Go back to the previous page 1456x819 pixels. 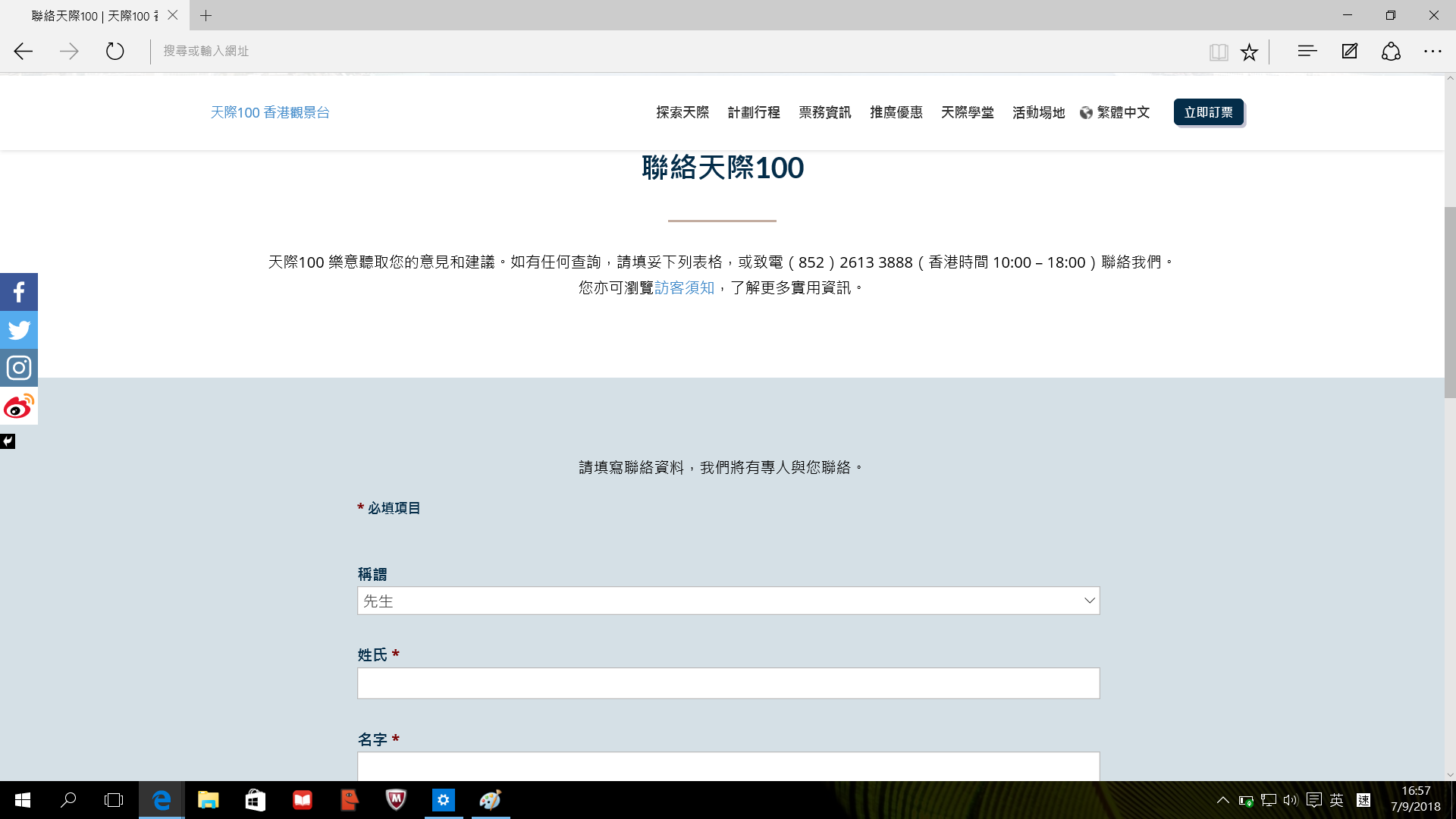[x=24, y=52]
